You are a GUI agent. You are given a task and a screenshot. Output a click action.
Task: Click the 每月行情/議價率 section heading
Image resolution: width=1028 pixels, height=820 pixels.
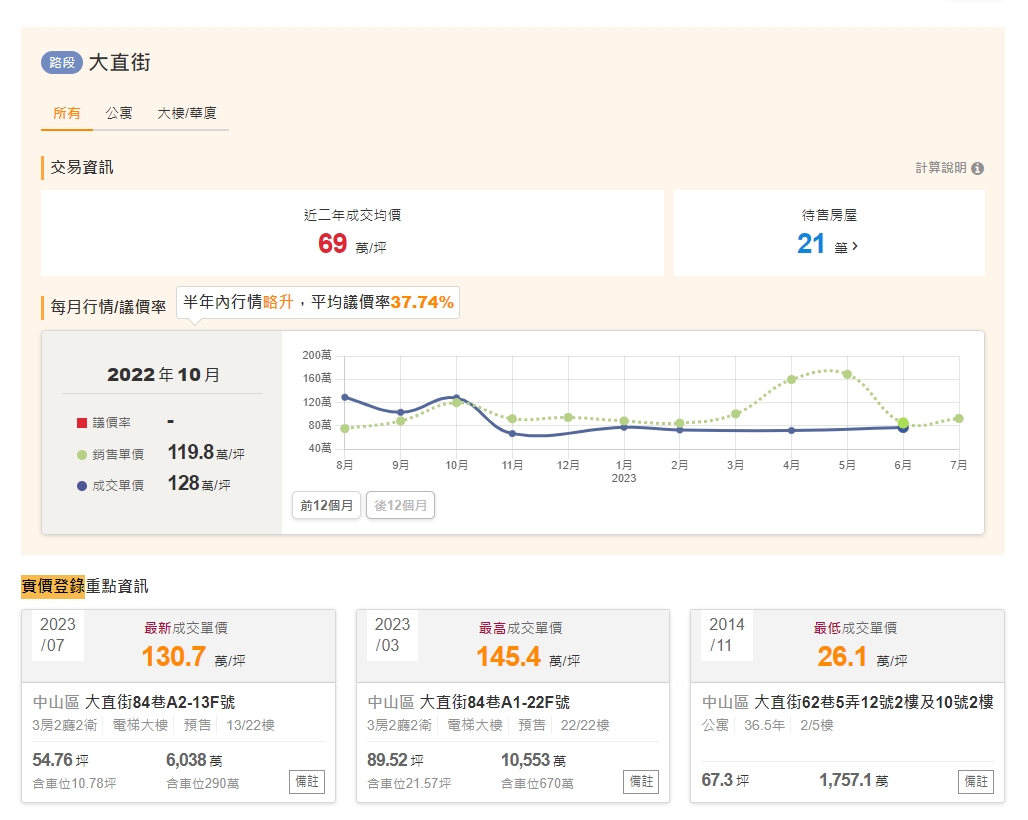click(108, 307)
